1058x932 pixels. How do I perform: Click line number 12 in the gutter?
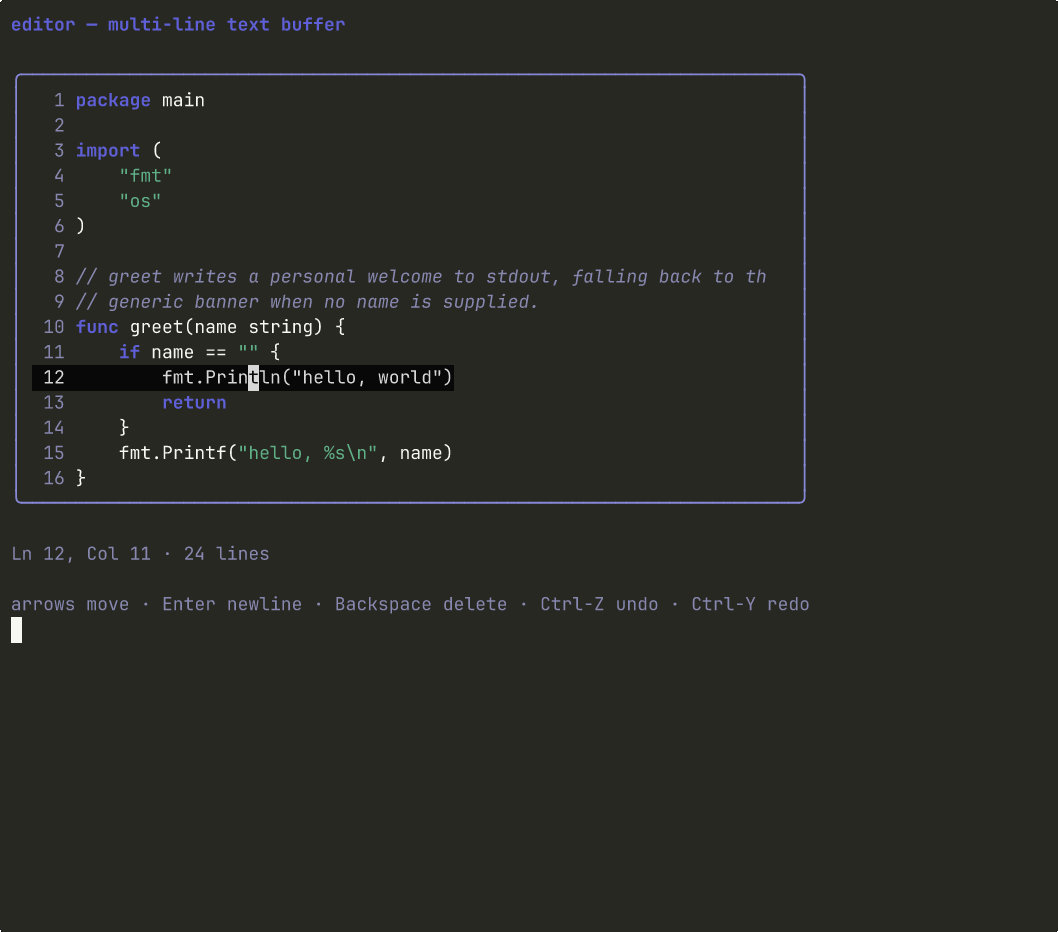click(54, 377)
